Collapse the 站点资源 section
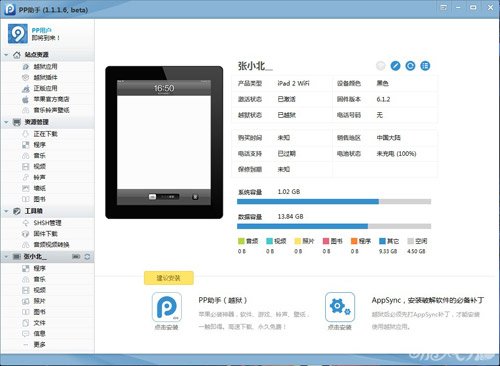Screen dimensions: 500x366 click(x=6, y=55)
